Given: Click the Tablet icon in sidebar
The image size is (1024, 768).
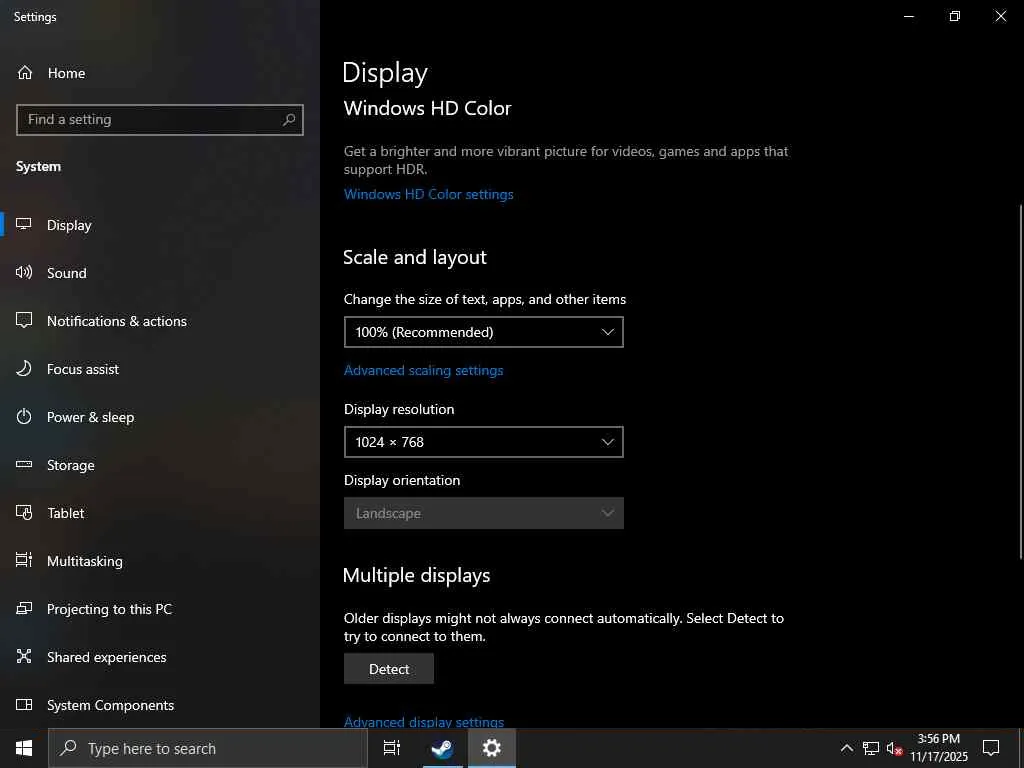Looking at the screenshot, I should pyautogui.click(x=24, y=513).
